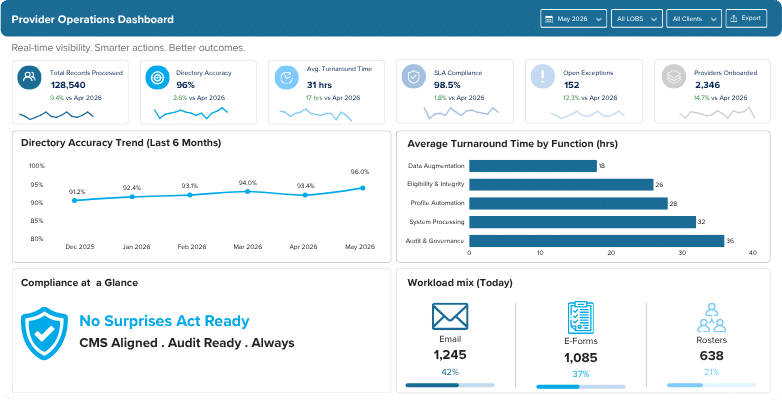Click the Directory Accuracy target icon
The width and height of the screenshot is (782, 400).
[x=157, y=77]
